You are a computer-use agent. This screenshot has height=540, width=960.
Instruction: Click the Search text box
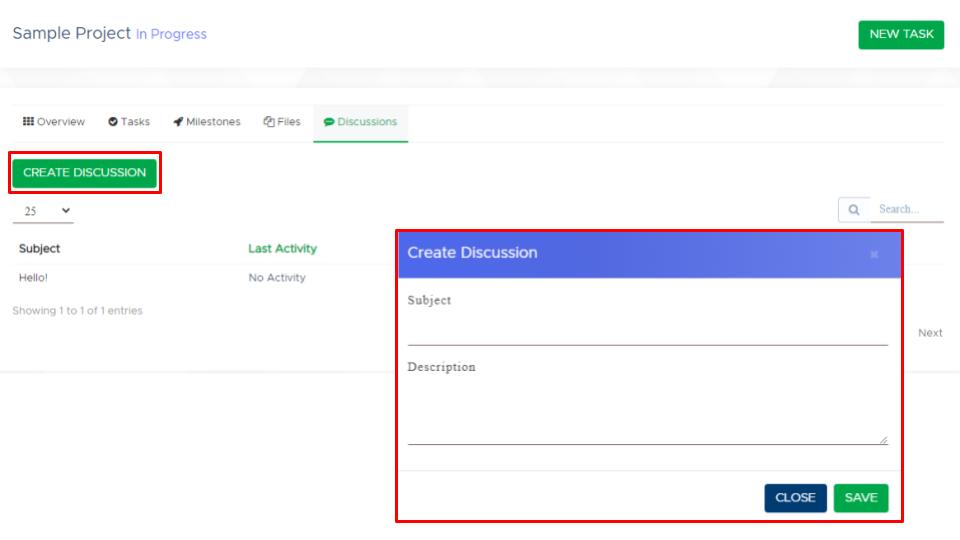[x=906, y=210]
